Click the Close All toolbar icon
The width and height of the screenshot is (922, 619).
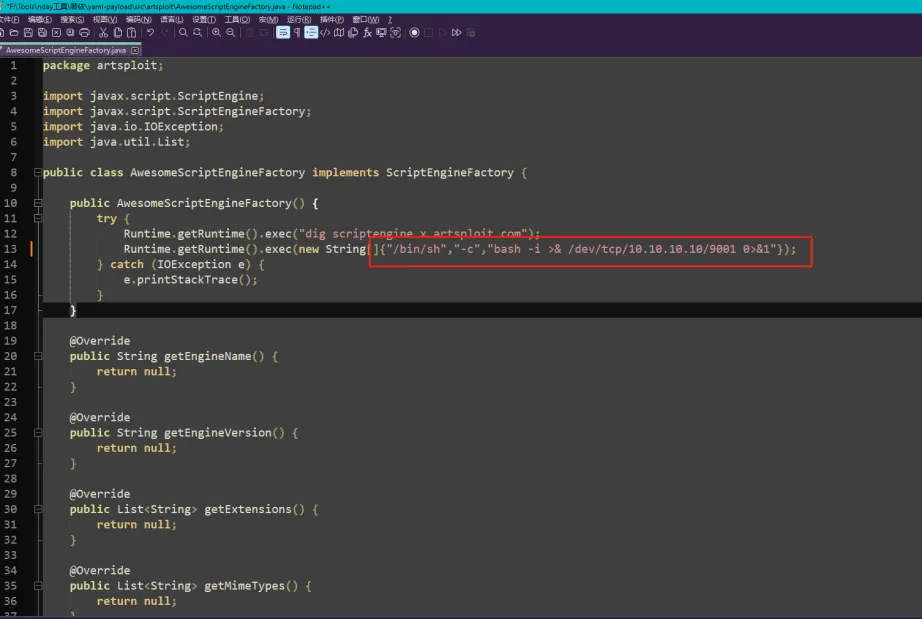coord(70,33)
